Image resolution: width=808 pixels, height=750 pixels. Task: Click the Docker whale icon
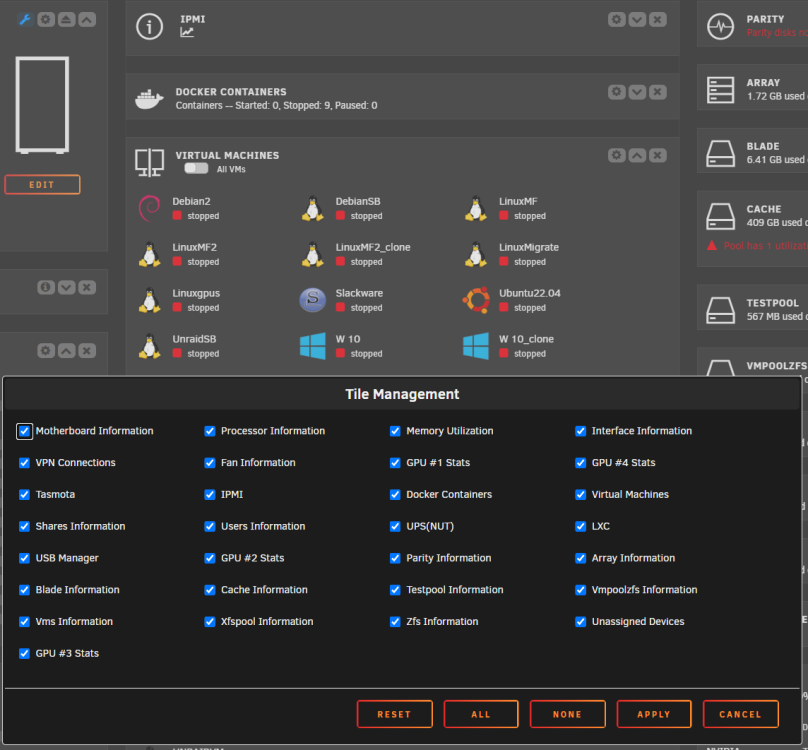[149, 99]
